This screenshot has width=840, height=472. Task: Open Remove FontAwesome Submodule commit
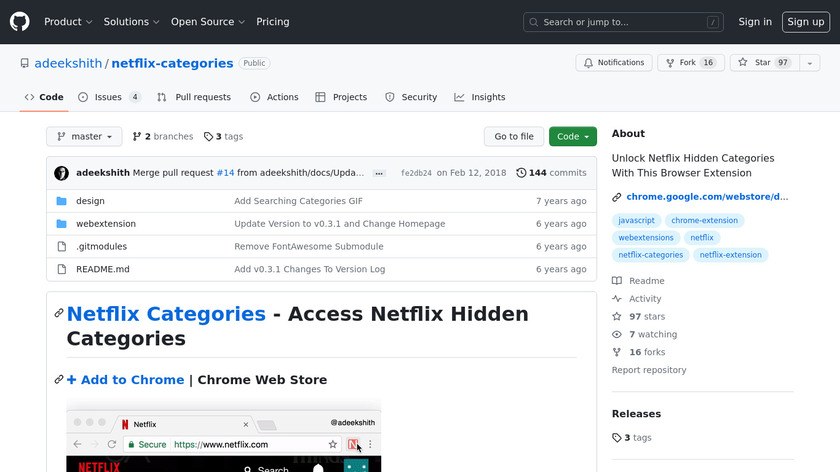(x=309, y=246)
